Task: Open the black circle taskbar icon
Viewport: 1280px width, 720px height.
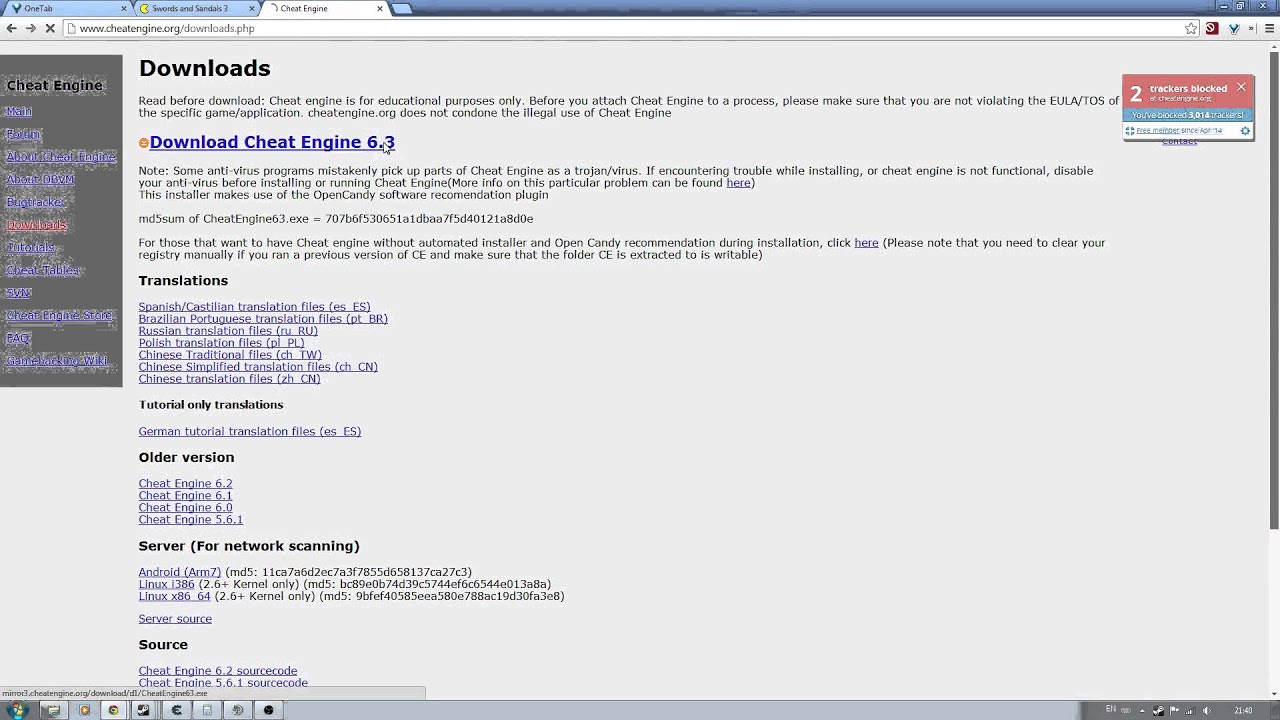Action: [268, 710]
